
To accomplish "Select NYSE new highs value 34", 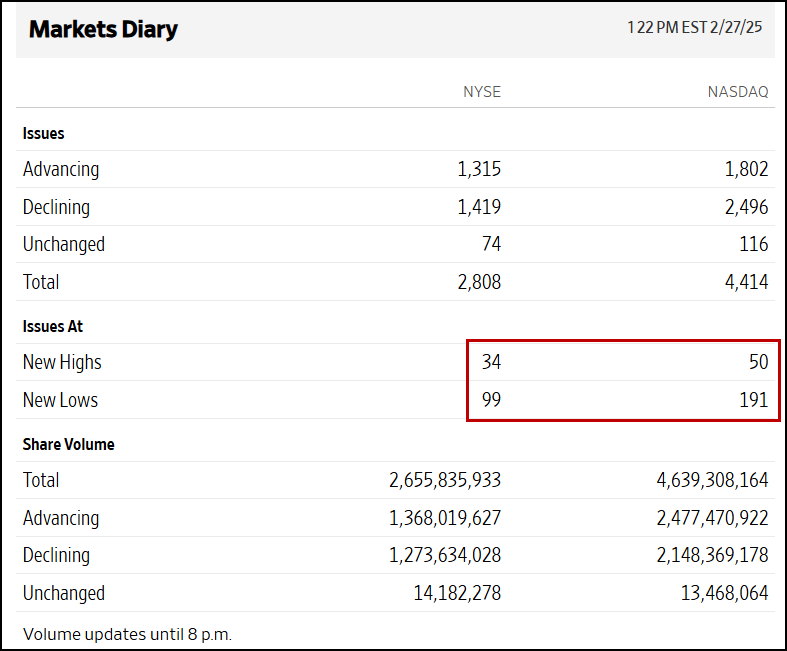I will [491, 362].
